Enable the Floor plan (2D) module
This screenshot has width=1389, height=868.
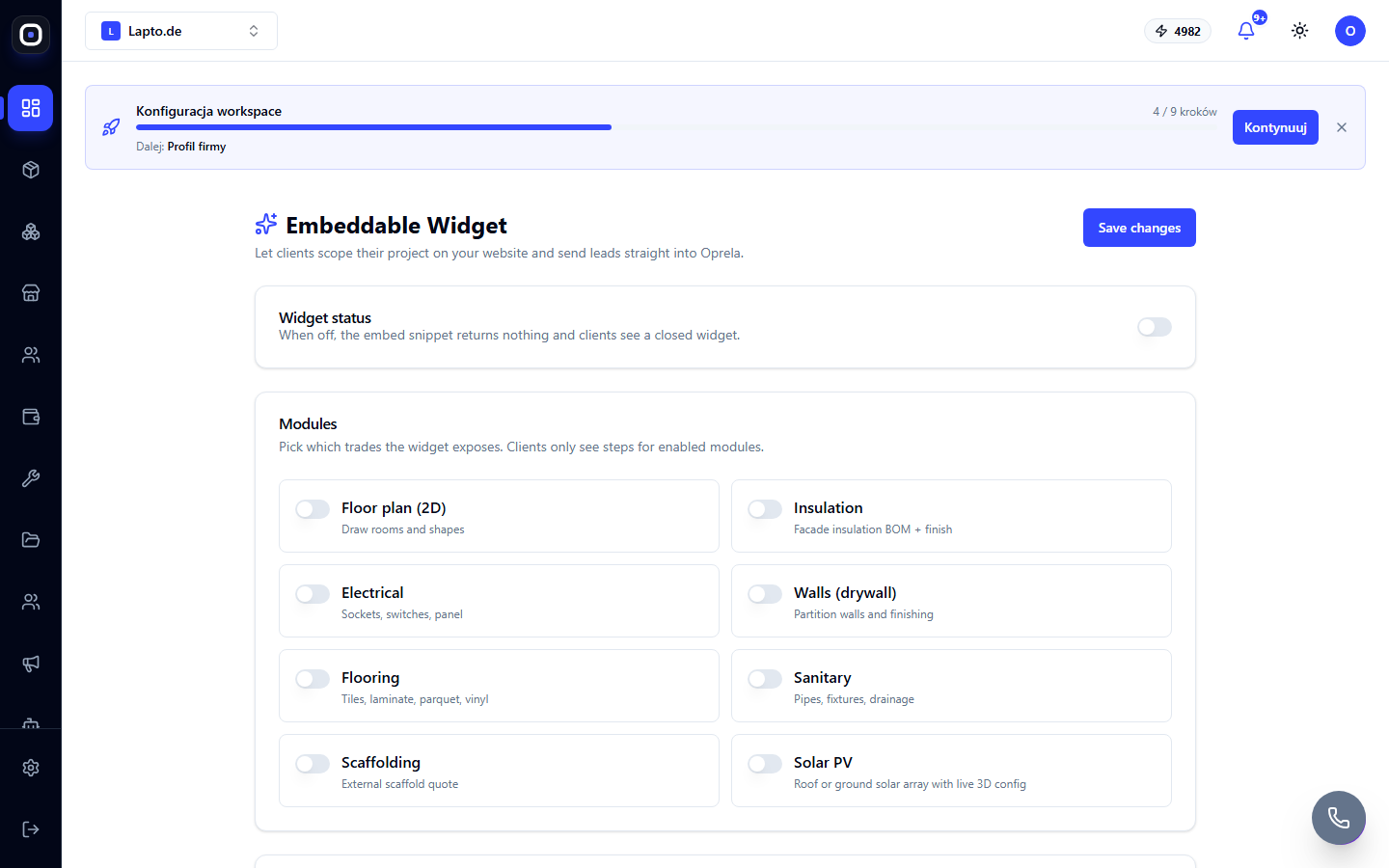pos(313,509)
